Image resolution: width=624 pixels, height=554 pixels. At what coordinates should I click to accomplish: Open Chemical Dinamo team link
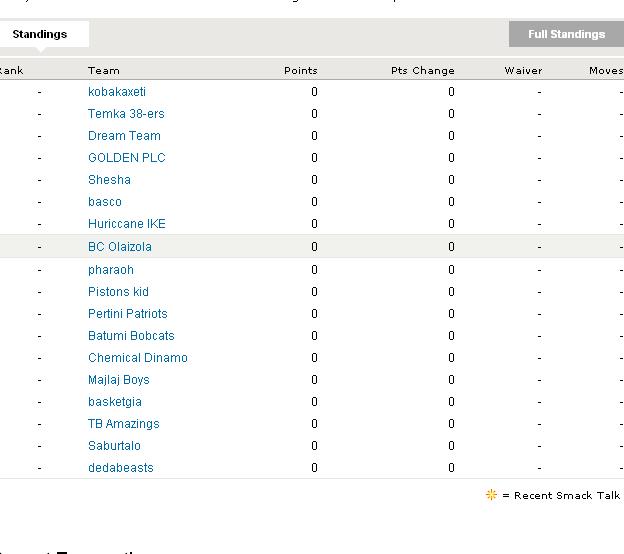(x=138, y=358)
